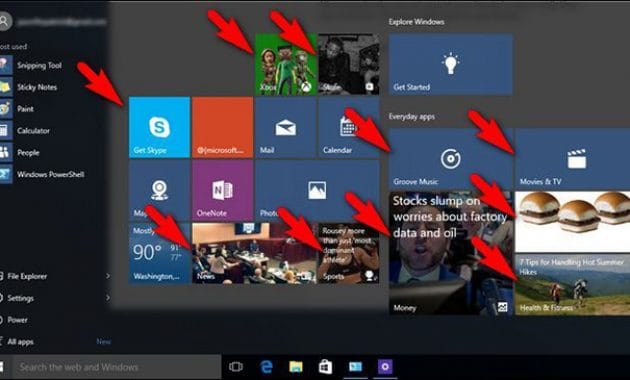Open the Store taskbar icon
The image size is (630, 380).
point(325,367)
